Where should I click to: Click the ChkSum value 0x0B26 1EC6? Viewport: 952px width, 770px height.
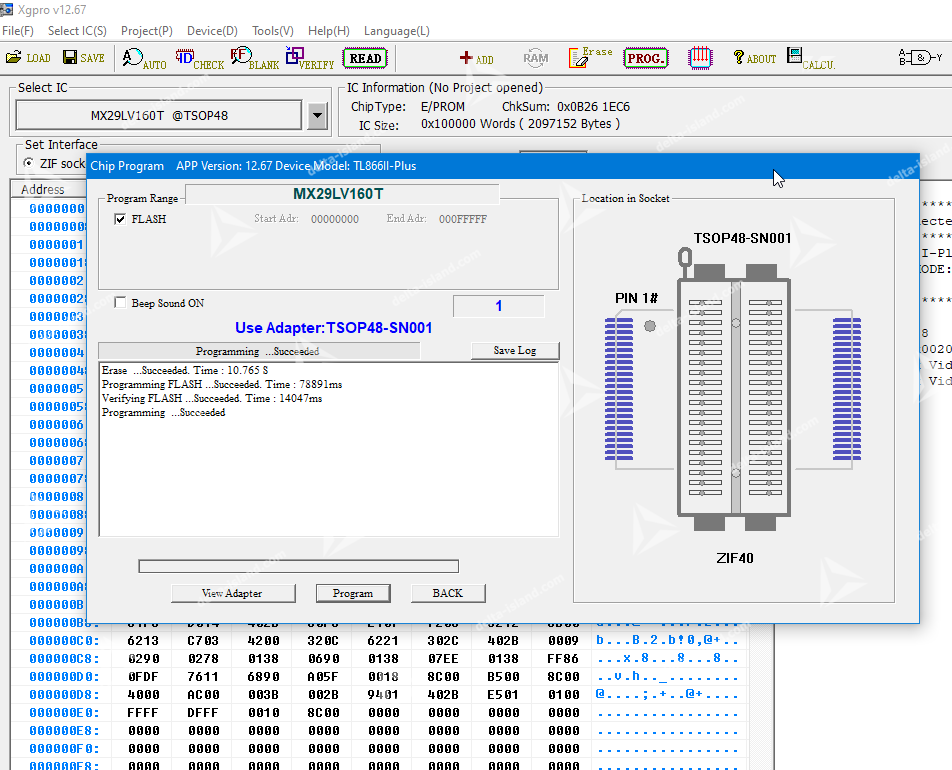593,107
